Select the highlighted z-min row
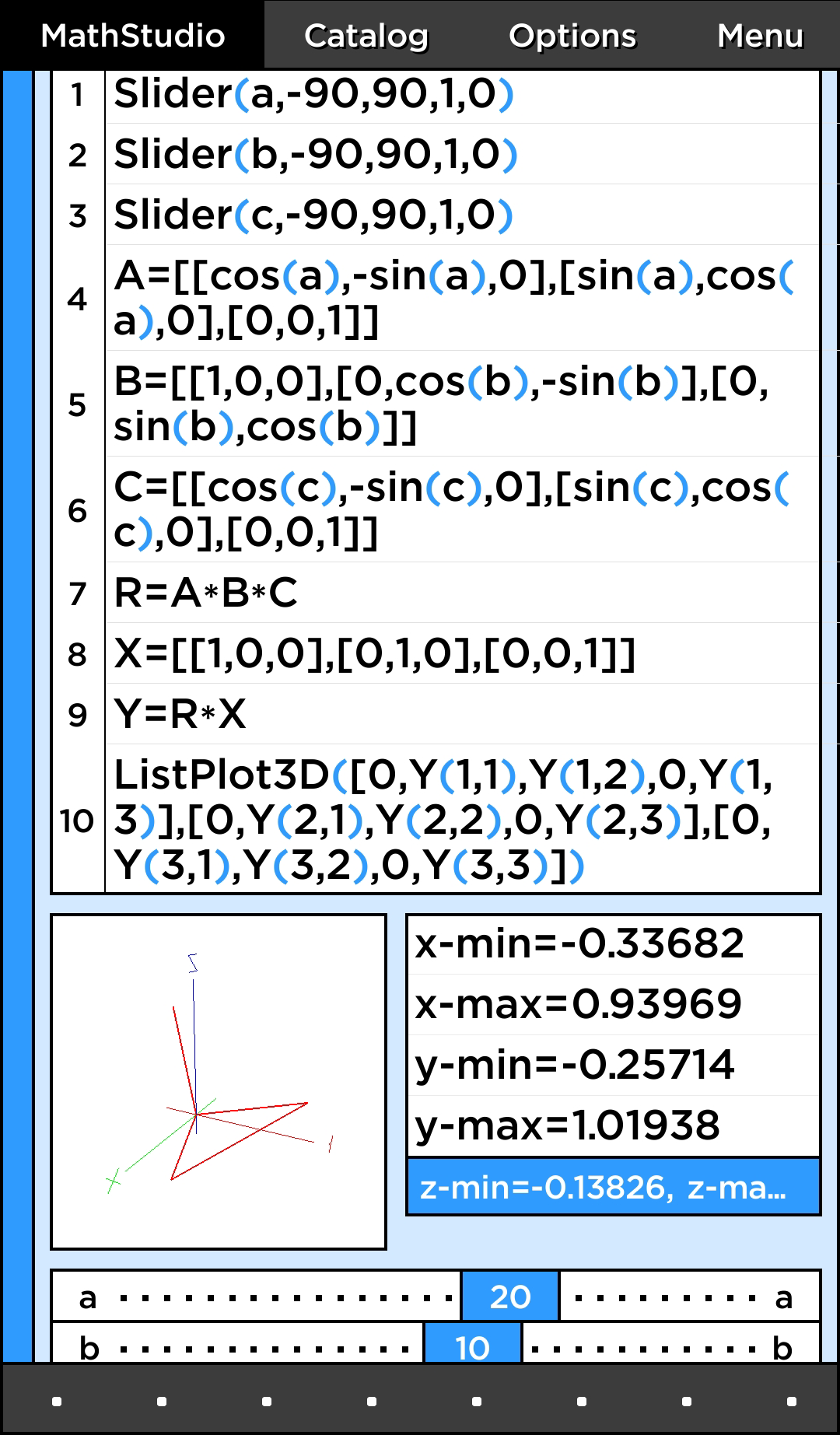 click(614, 1187)
